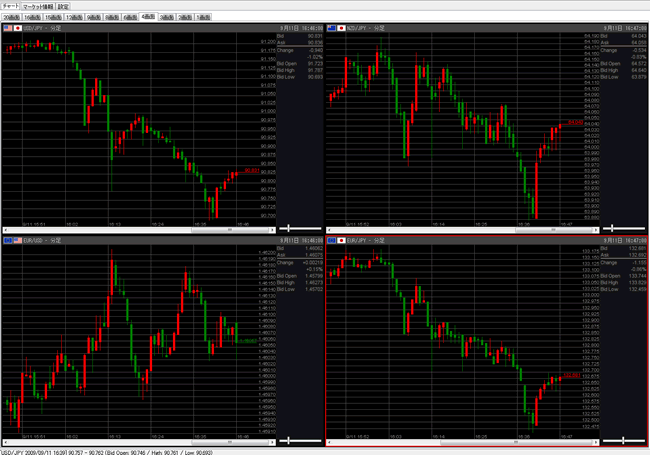
Task: Click Bid Low 132.459 in EUR/JPY panel
Action: pos(638,289)
